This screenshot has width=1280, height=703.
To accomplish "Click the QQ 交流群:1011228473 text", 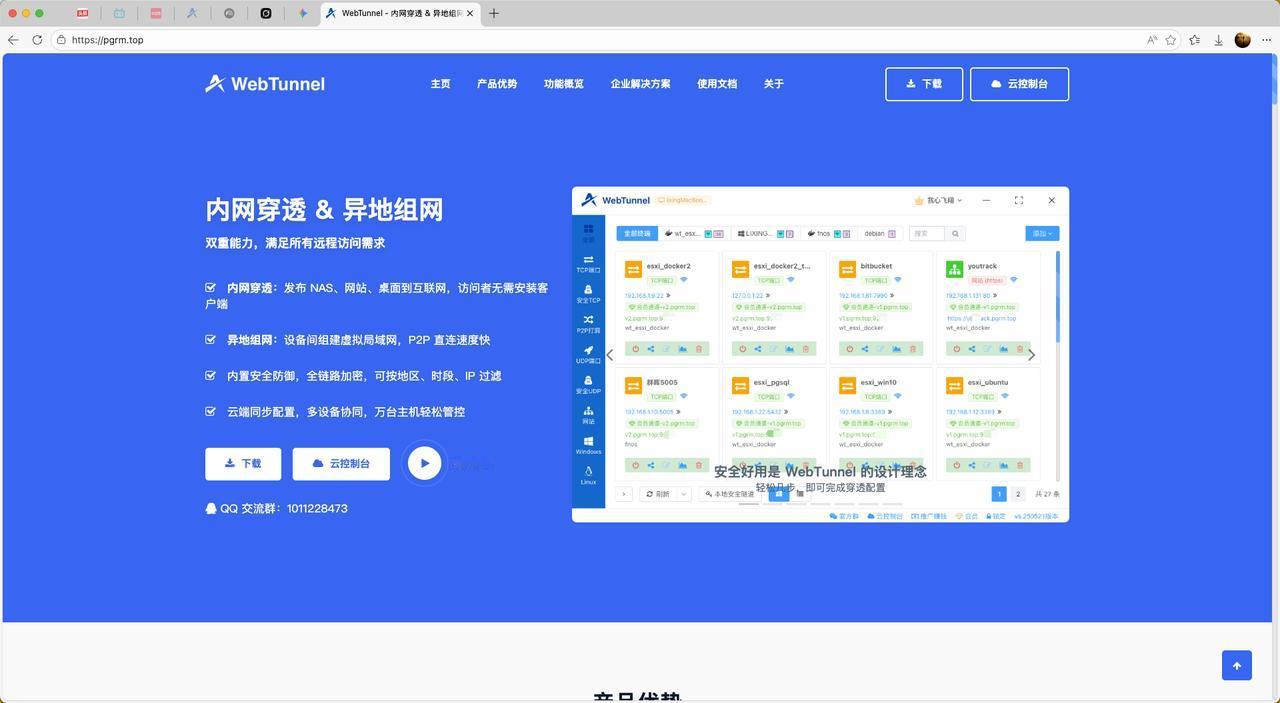I will point(276,508).
